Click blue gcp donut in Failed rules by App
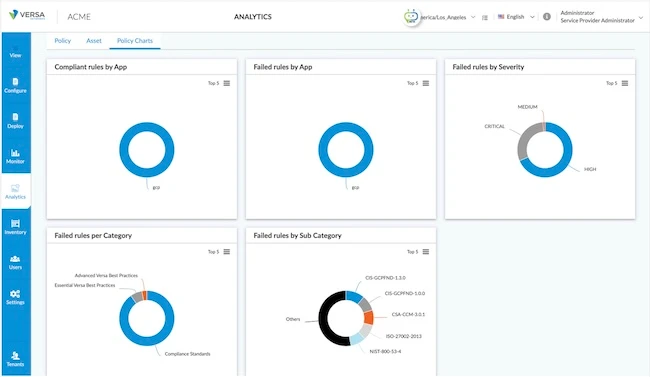 pyautogui.click(x=346, y=126)
